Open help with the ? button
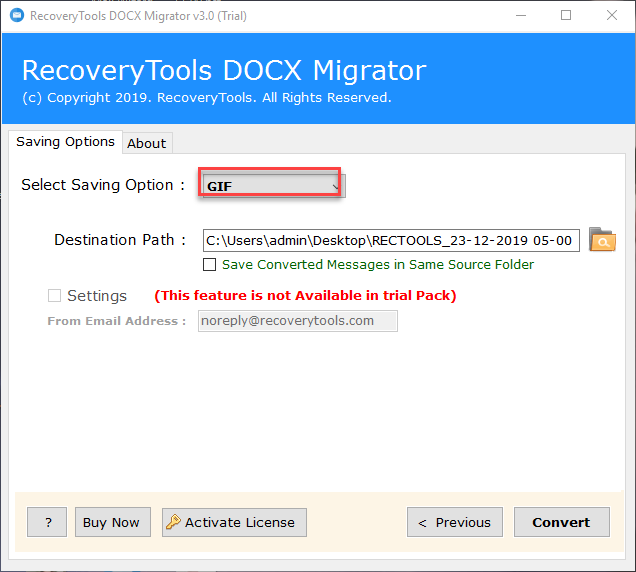The width and height of the screenshot is (636, 572). (x=47, y=522)
